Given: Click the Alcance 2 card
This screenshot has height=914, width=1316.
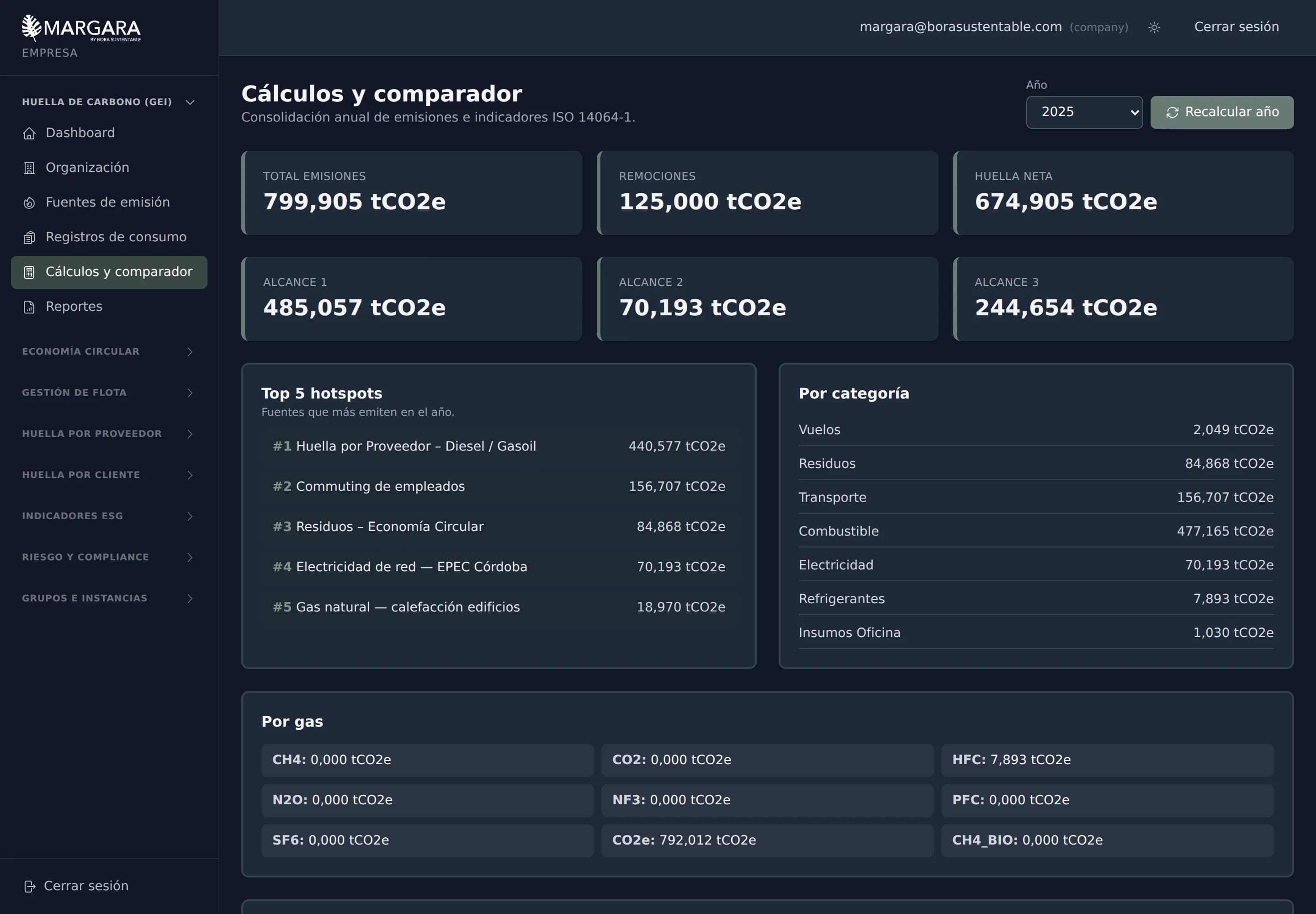Looking at the screenshot, I should [767, 299].
